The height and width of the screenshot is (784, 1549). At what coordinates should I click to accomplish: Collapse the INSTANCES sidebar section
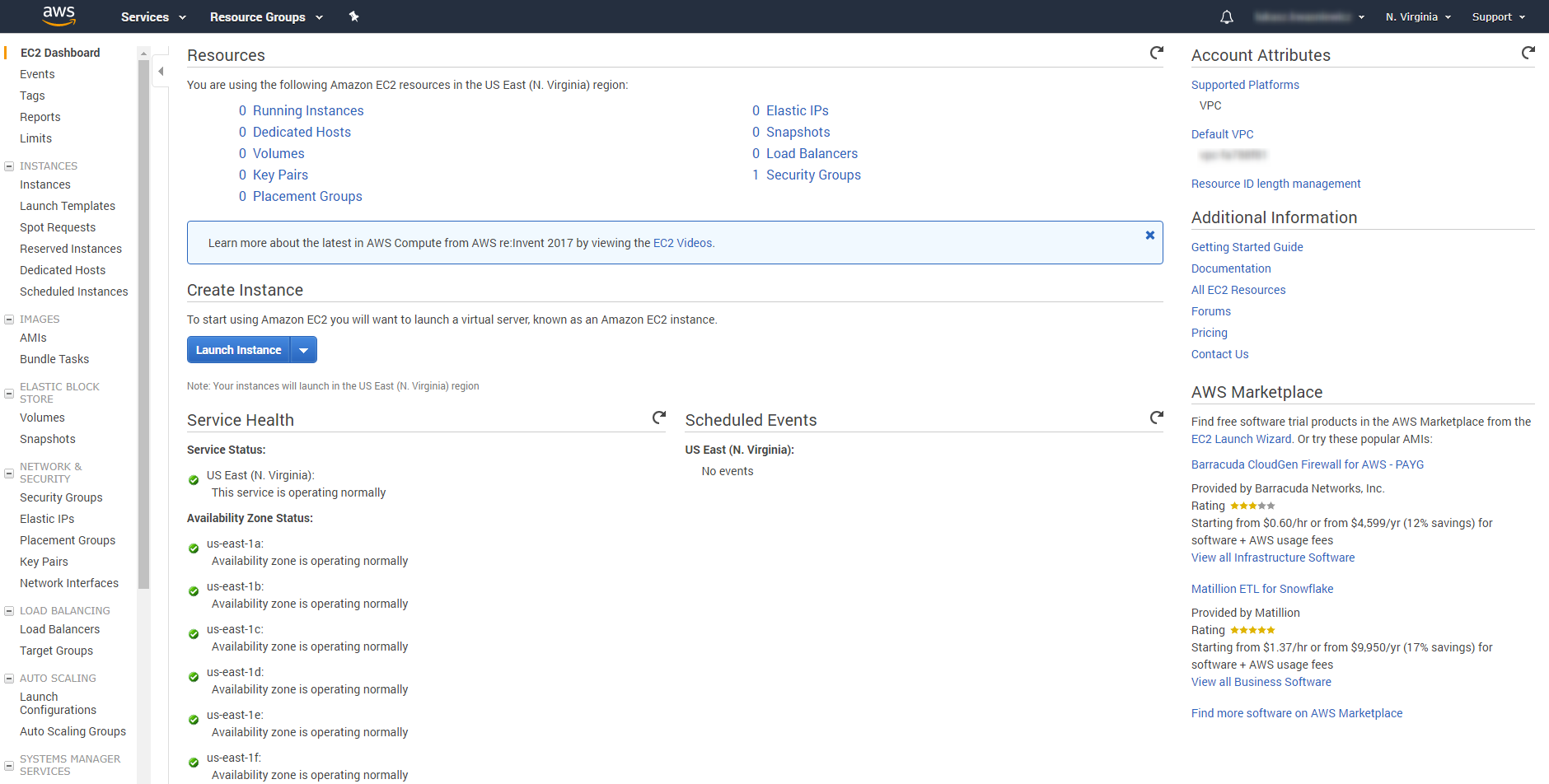tap(9, 166)
